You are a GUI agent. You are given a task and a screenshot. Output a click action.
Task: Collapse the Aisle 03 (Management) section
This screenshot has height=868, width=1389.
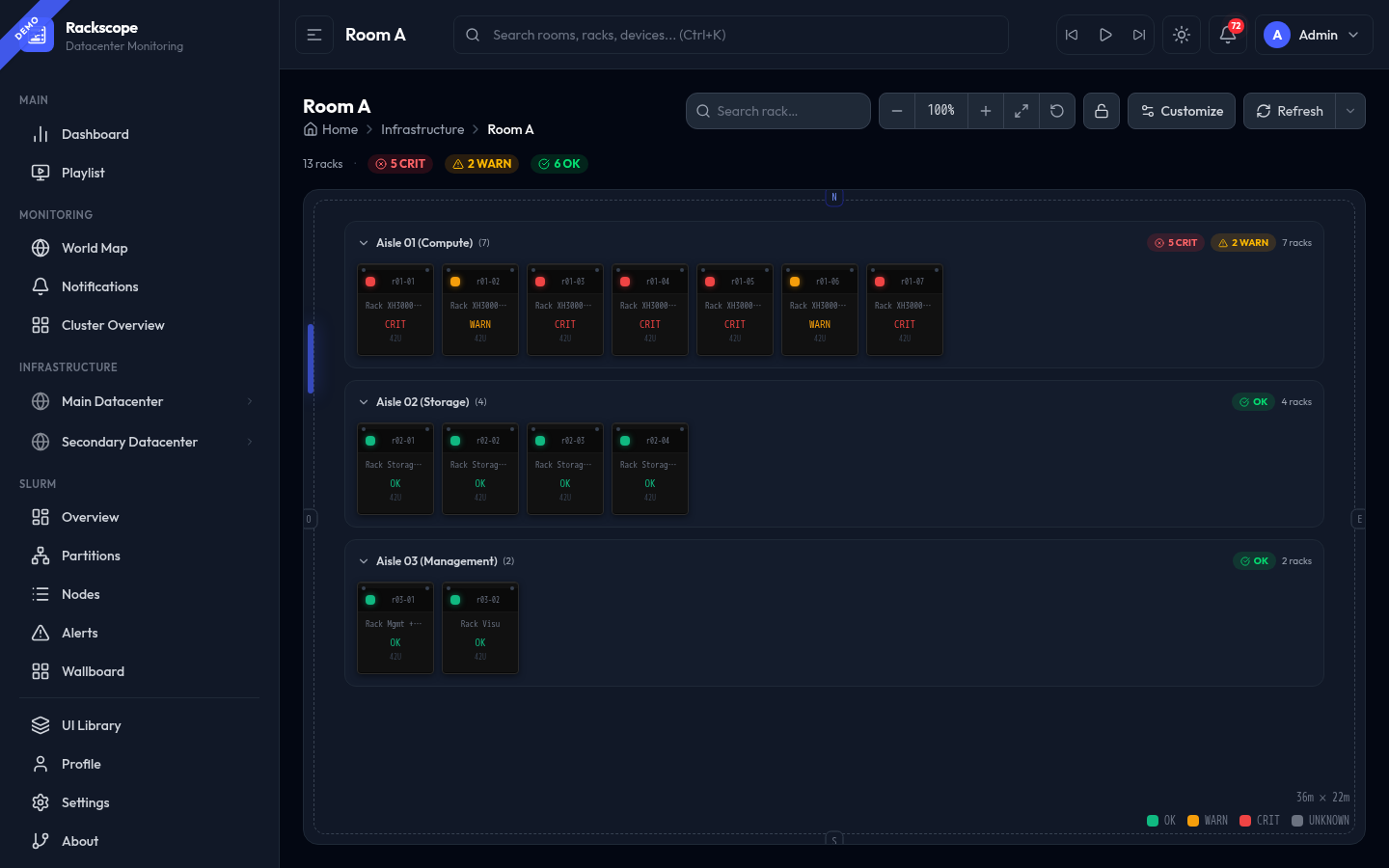(364, 561)
